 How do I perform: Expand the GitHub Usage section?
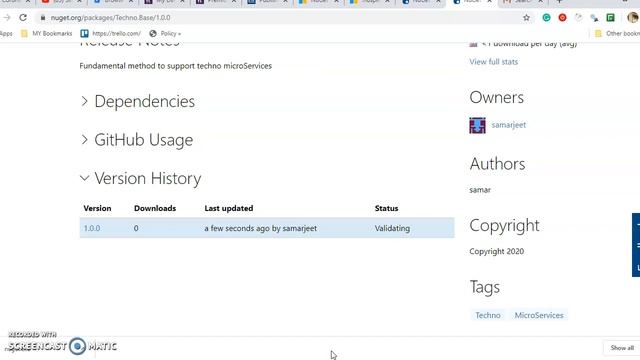click(137, 140)
